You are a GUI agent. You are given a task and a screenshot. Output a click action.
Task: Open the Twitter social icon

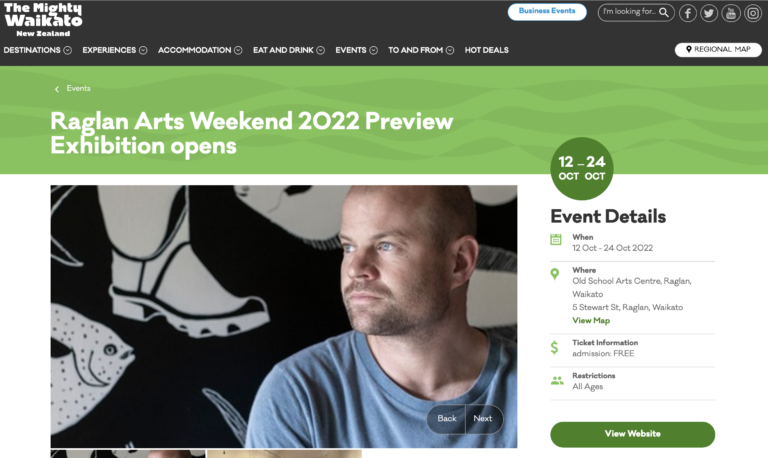709,13
